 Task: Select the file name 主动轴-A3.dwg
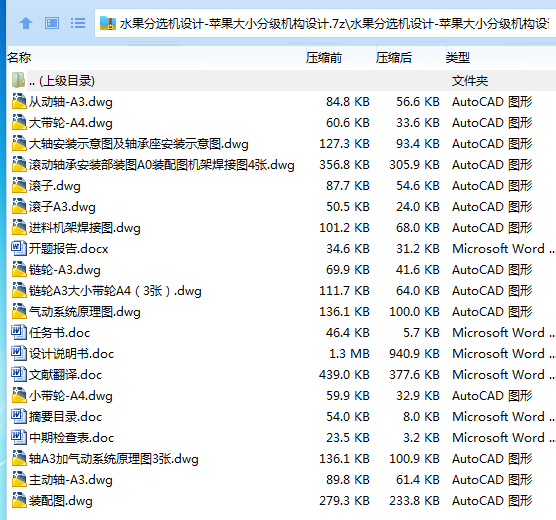71,480
